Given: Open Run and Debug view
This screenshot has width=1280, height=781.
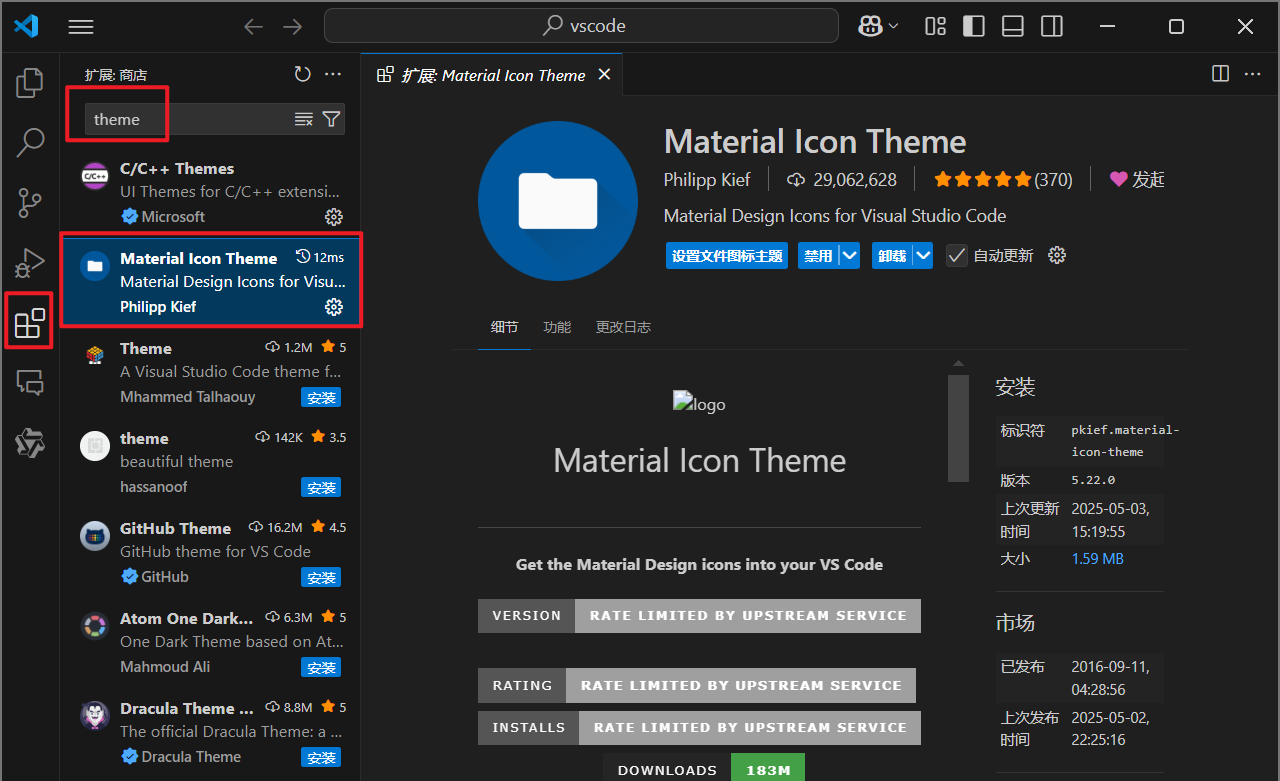Looking at the screenshot, I should pos(30,263).
